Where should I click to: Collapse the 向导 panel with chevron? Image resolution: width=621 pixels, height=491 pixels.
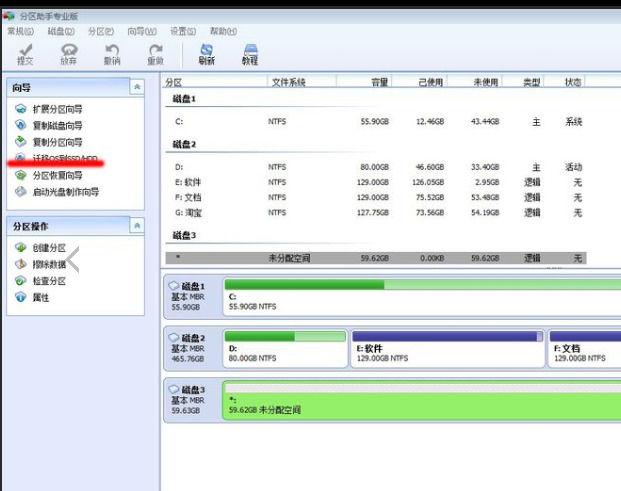pos(137,87)
